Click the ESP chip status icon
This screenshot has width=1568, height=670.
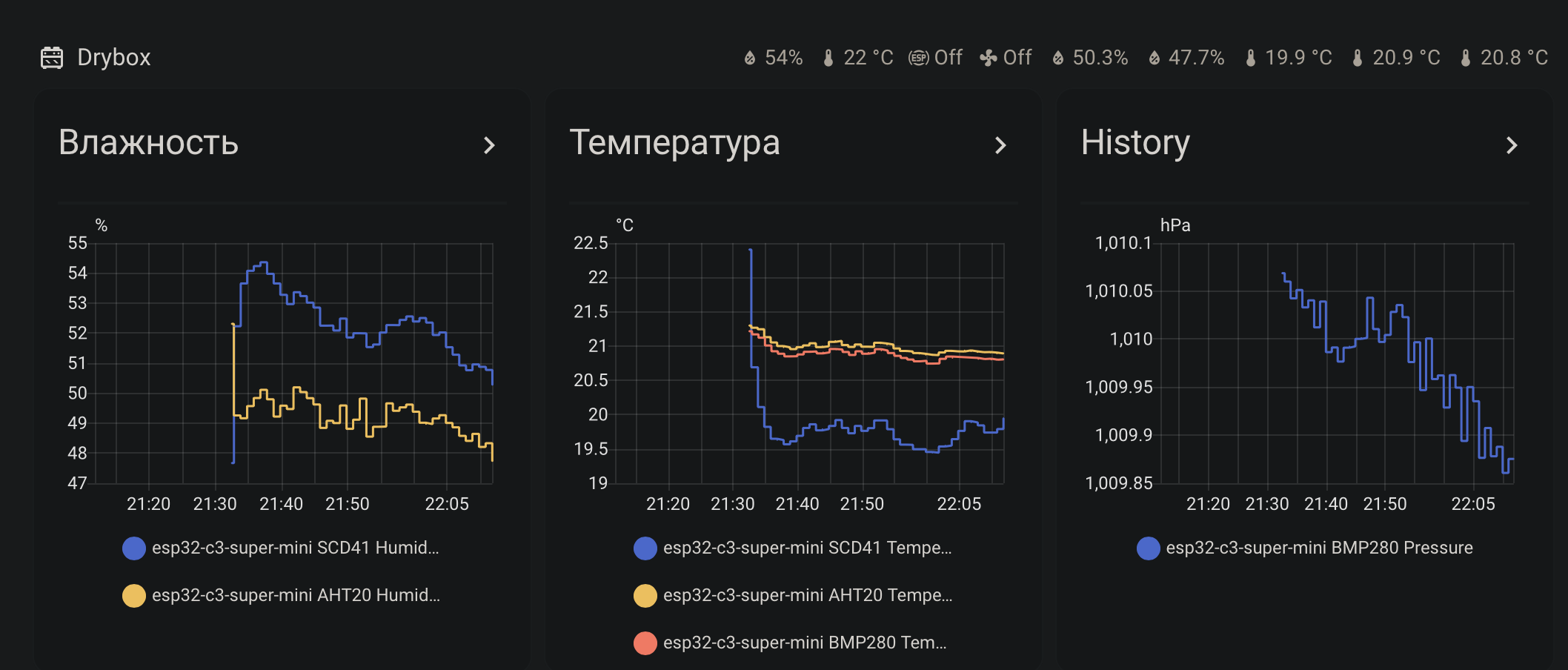(x=918, y=58)
